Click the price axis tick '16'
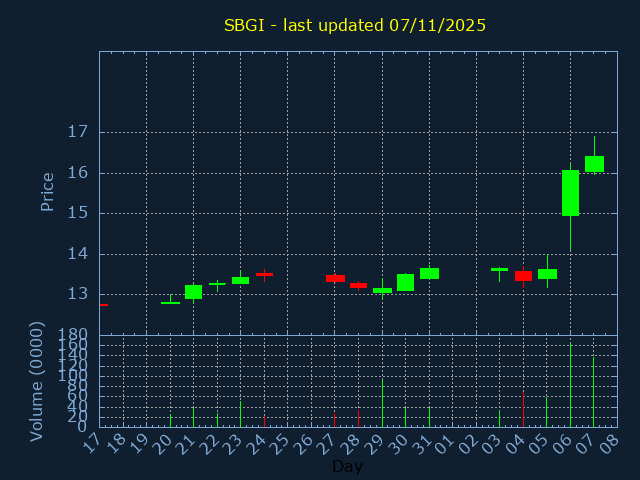The height and width of the screenshot is (480, 640). pos(78,173)
